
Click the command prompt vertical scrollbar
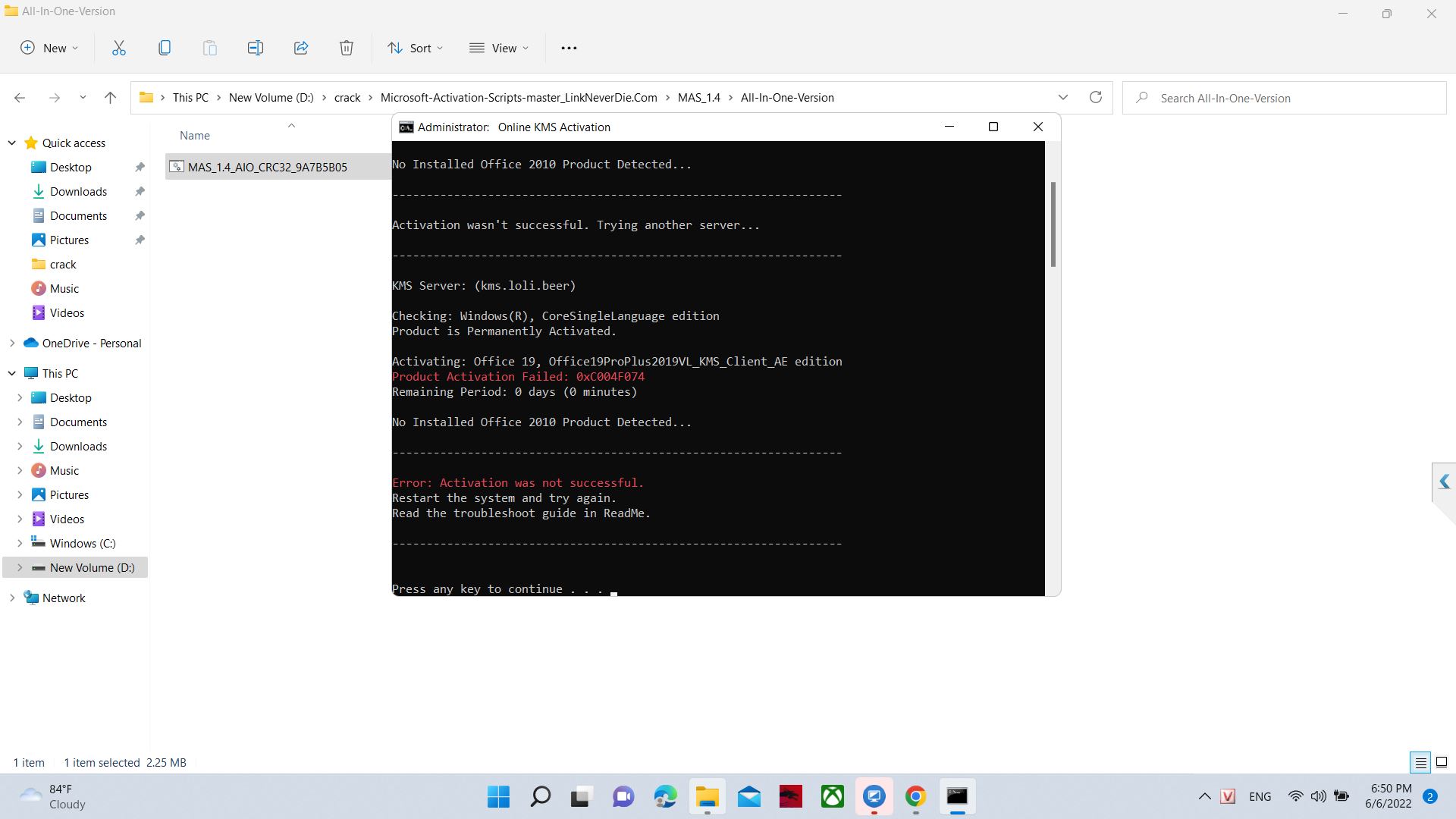click(x=1053, y=224)
